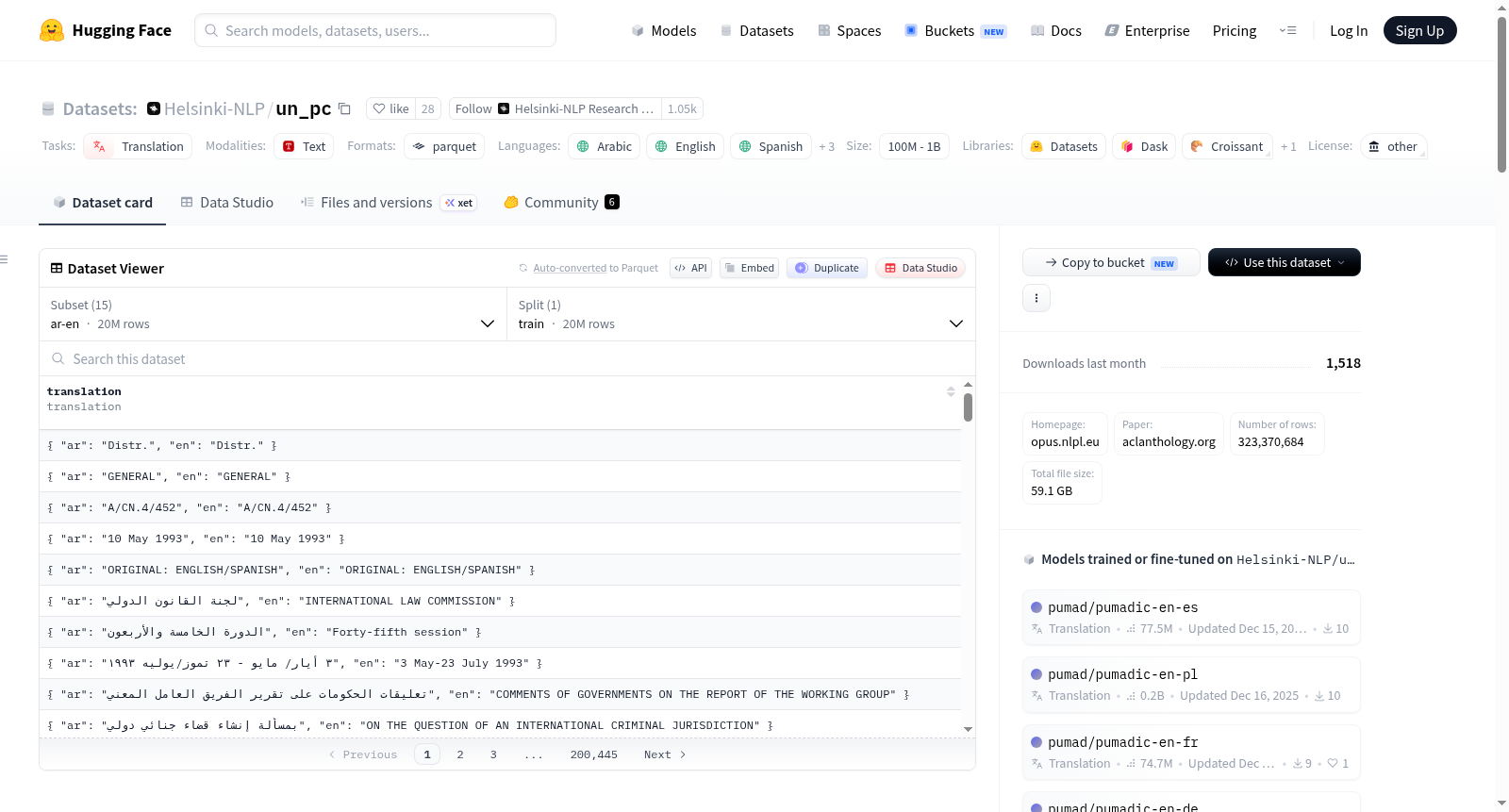1509x812 pixels.
Task: Expand the Subset ar-en dropdown
Action: click(273, 314)
